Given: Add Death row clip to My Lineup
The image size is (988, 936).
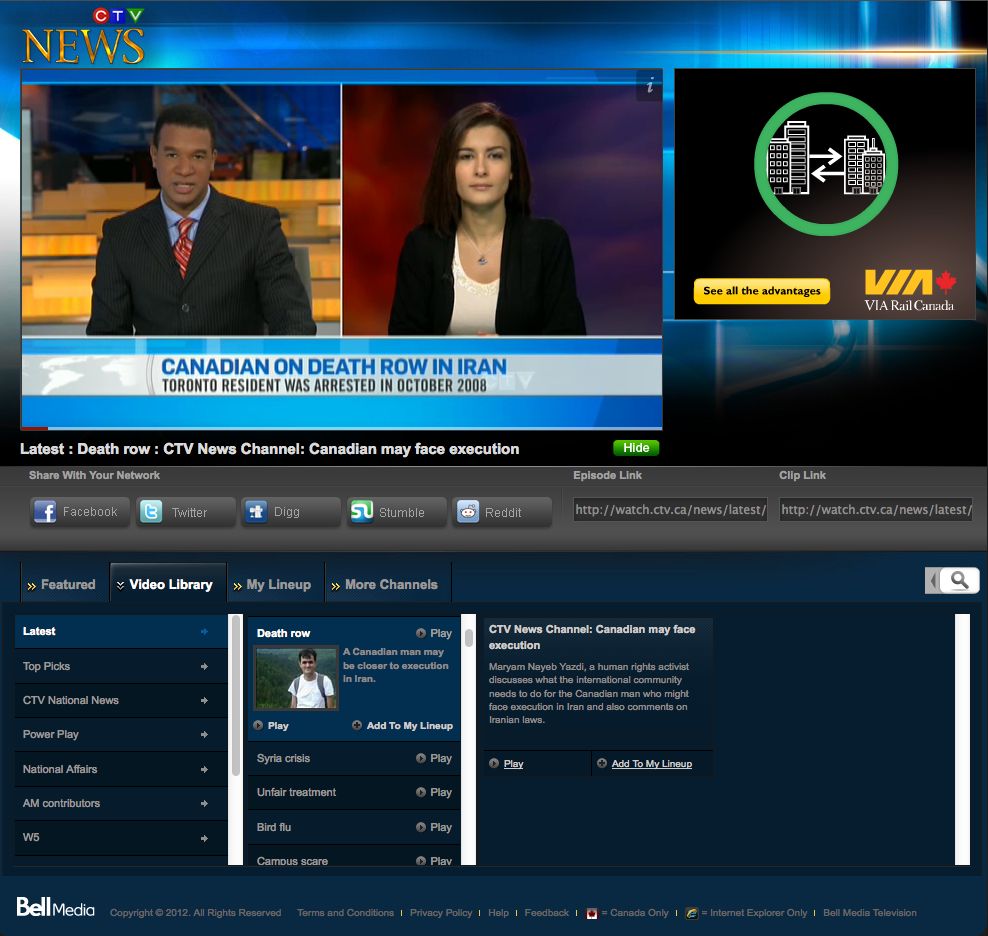Looking at the screenshot, I should [402, 726].
